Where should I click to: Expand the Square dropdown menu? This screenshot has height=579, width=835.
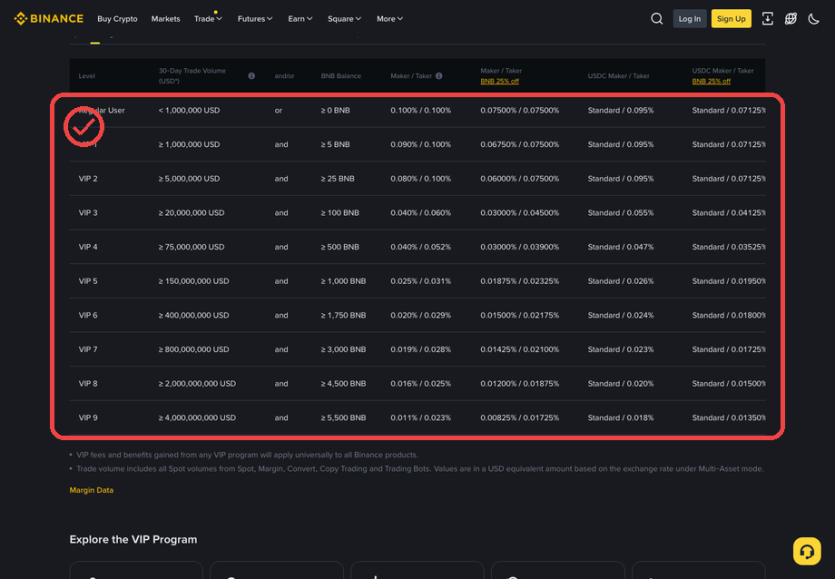pos(344,19)
